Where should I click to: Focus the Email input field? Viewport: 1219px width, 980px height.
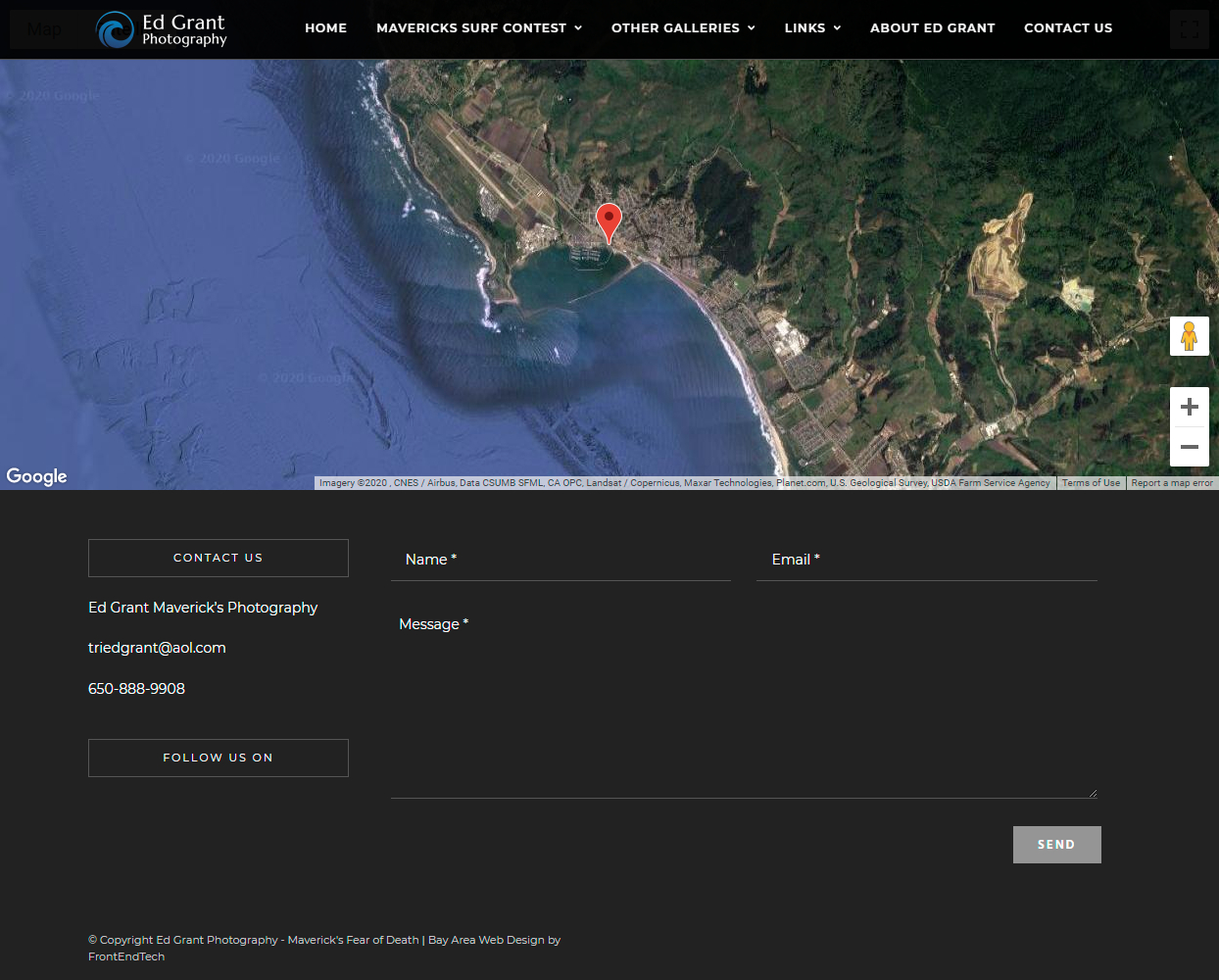point(926,560)
